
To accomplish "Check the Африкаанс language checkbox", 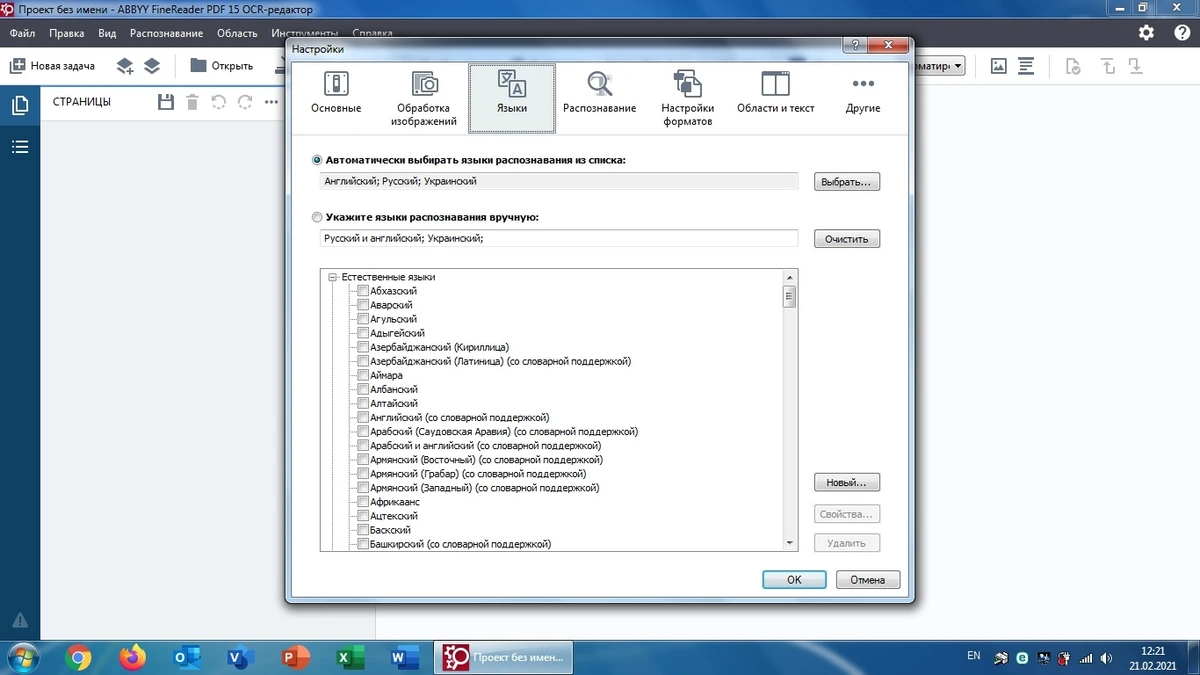I will coord(363,502).
